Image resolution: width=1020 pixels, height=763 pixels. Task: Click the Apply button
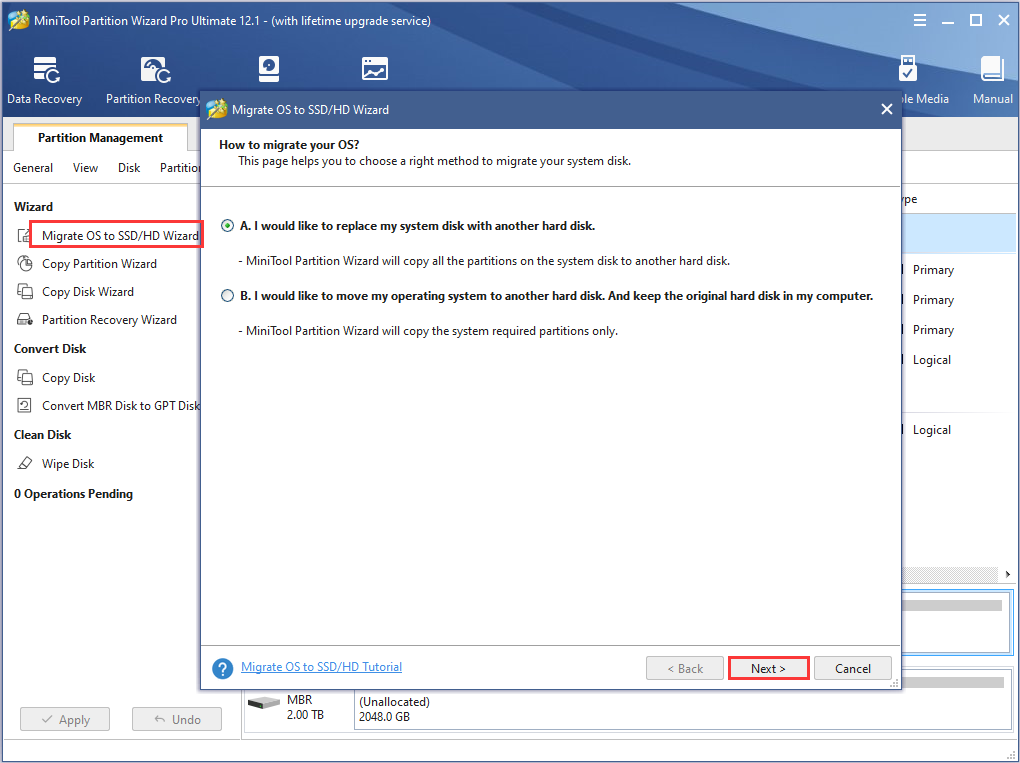(x=65, y=719)
